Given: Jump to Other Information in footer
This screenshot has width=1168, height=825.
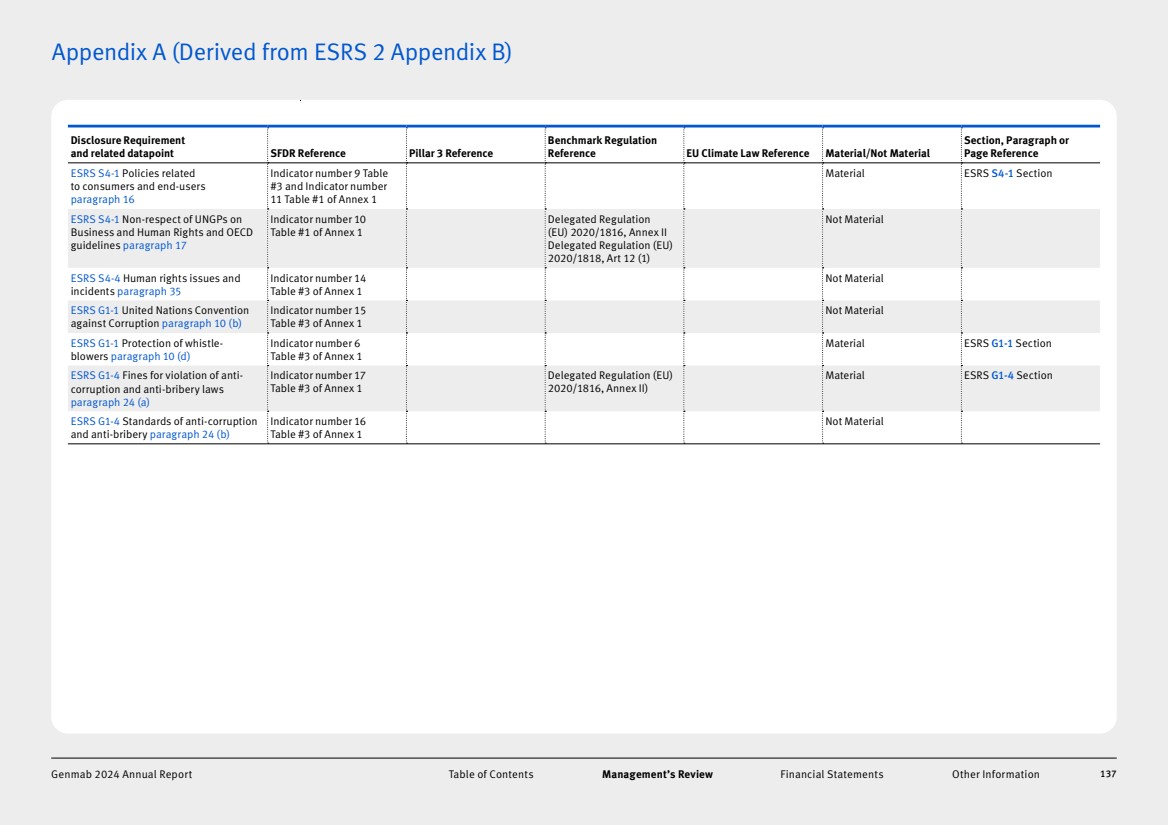Looking at the screenshot, I should point(995,775).
